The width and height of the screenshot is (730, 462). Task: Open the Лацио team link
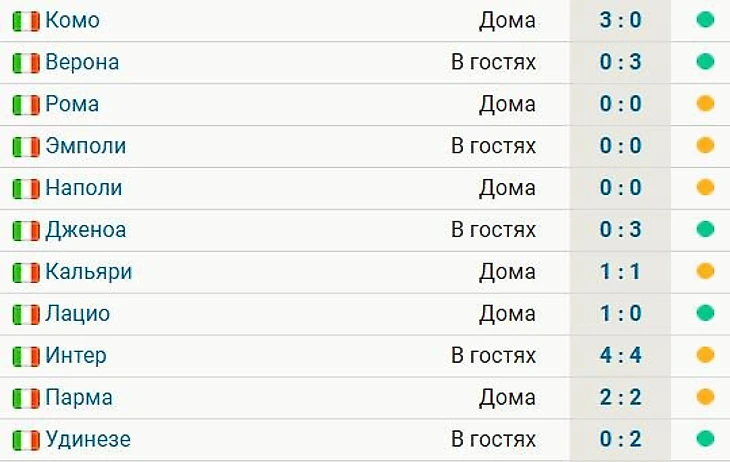click(x=77, y=314)
